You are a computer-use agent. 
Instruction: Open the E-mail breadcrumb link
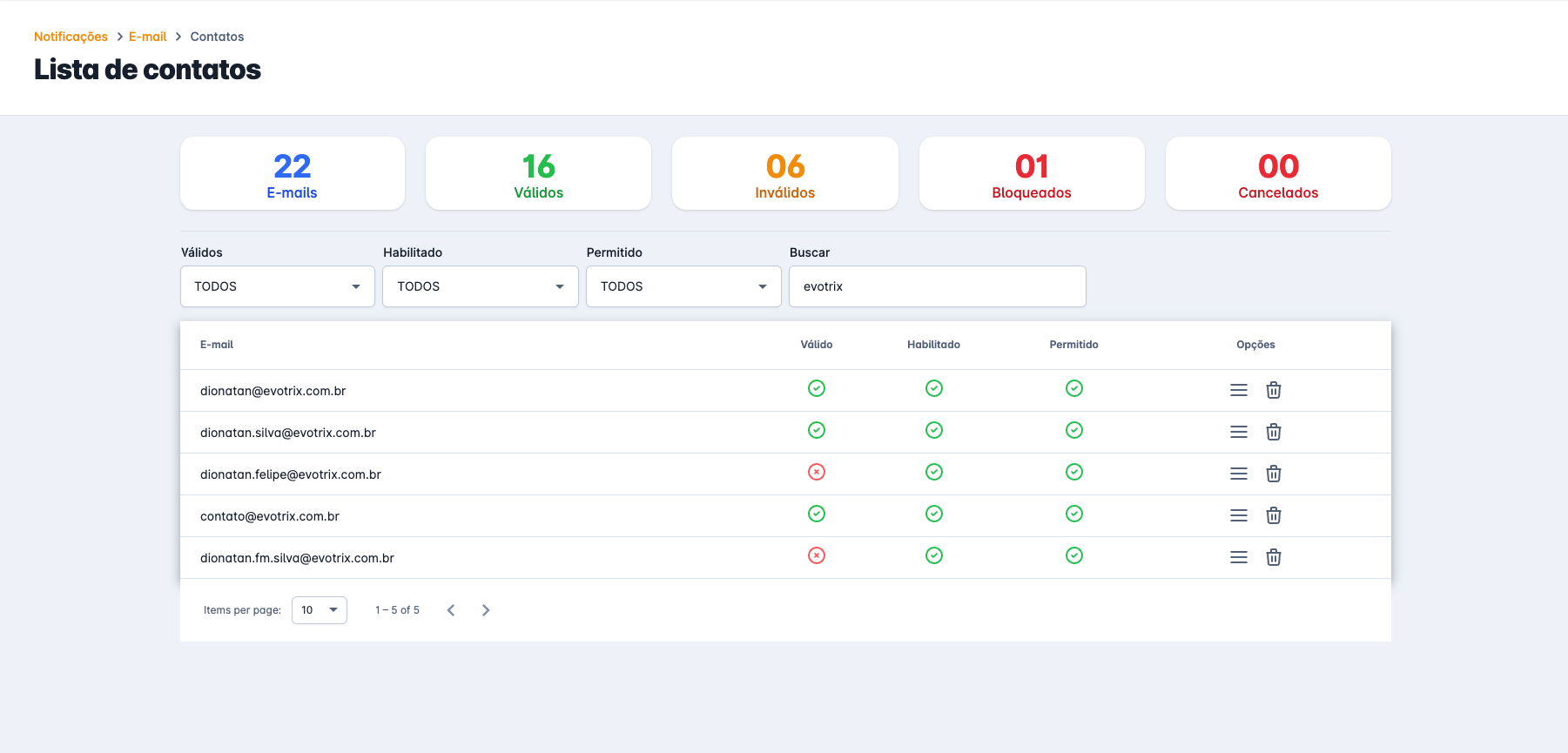pyautogui.click(x=147, y=37)
